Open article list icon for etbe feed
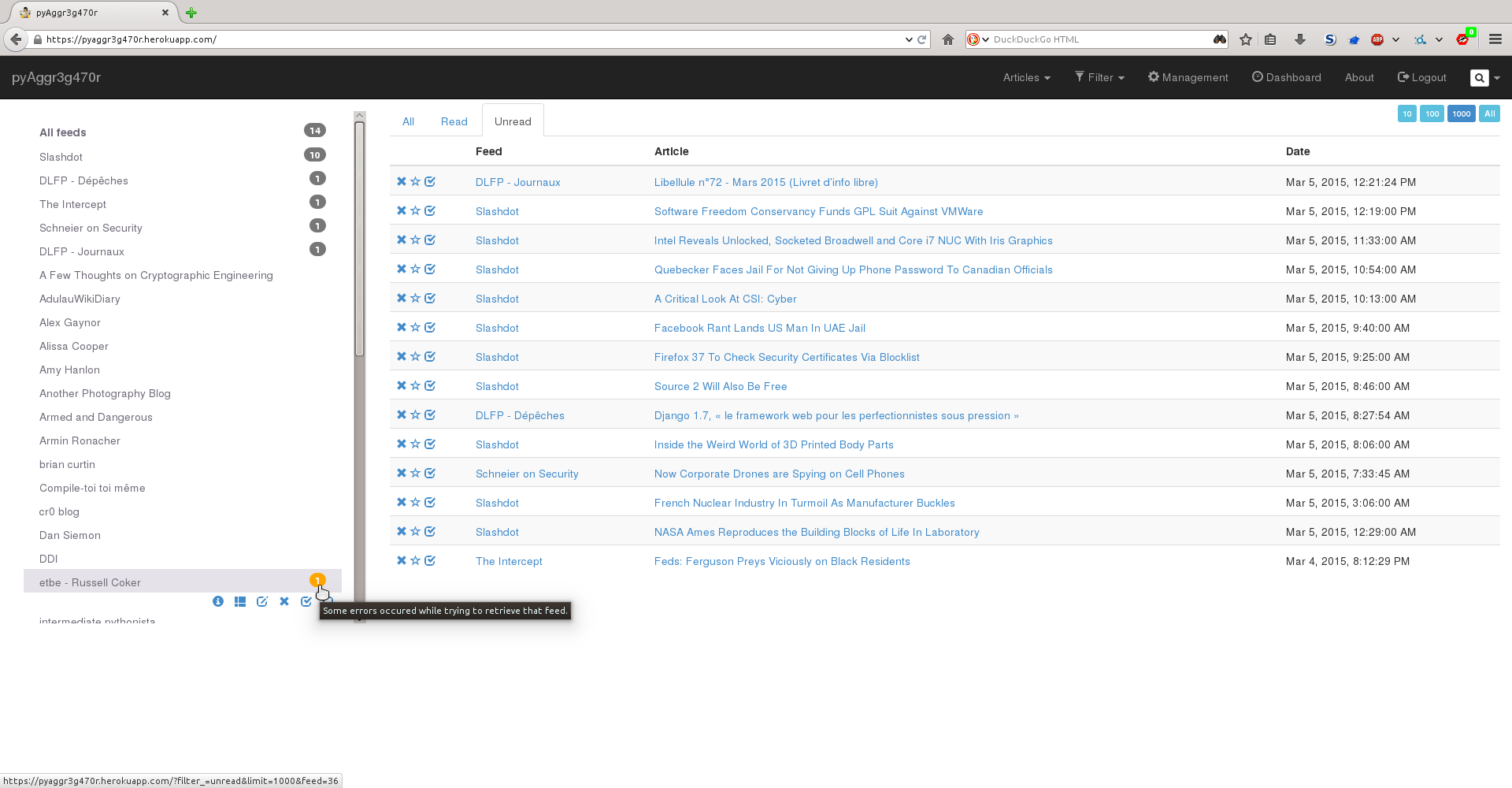Screen dimensions: 1512x788 tap(240, 601)
